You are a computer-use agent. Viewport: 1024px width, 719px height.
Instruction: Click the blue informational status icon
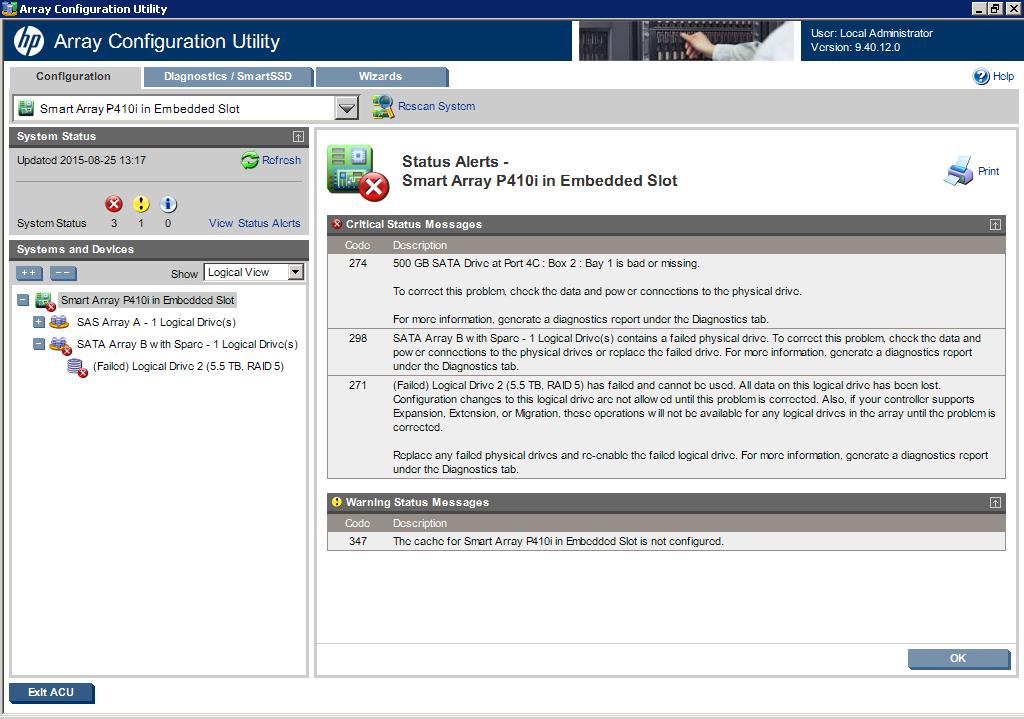tap(168, 204)
